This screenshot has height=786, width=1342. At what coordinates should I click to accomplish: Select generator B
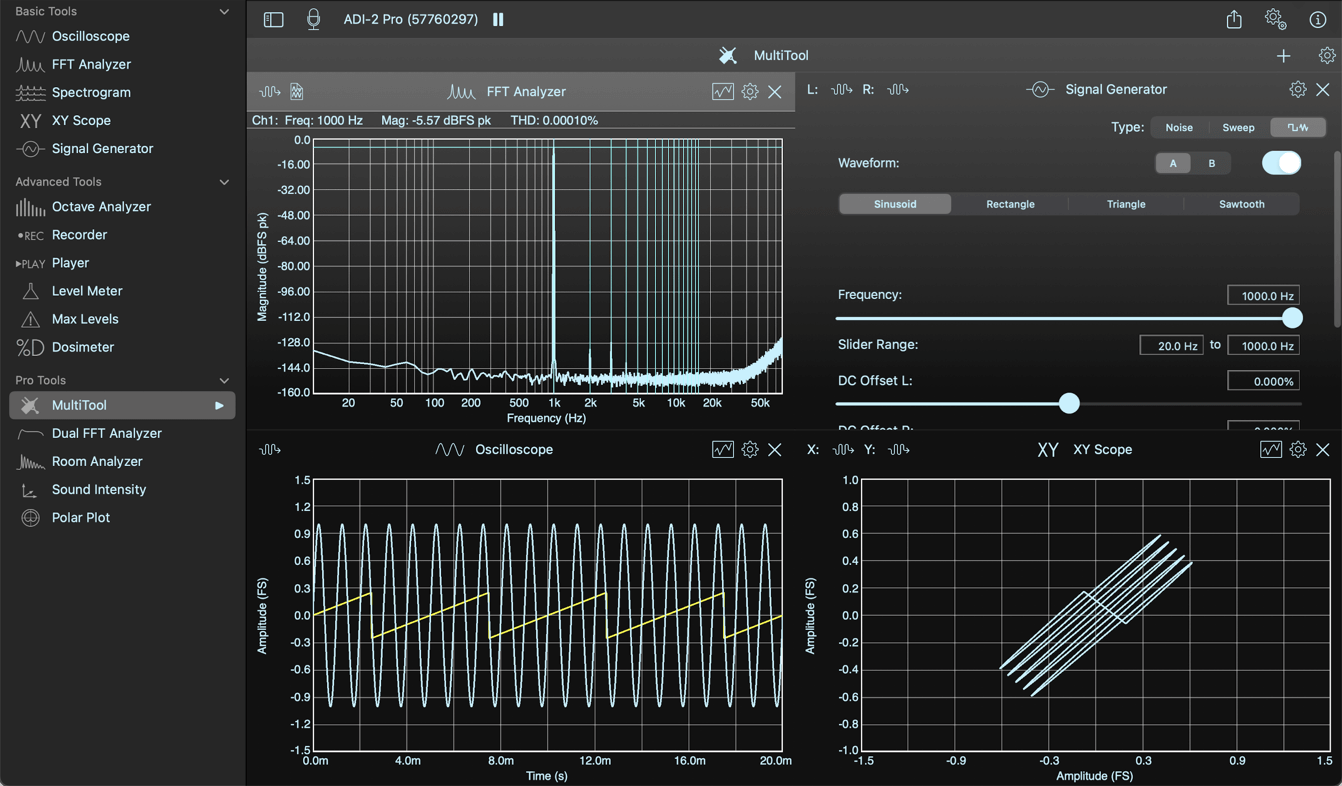(1211, 163)
